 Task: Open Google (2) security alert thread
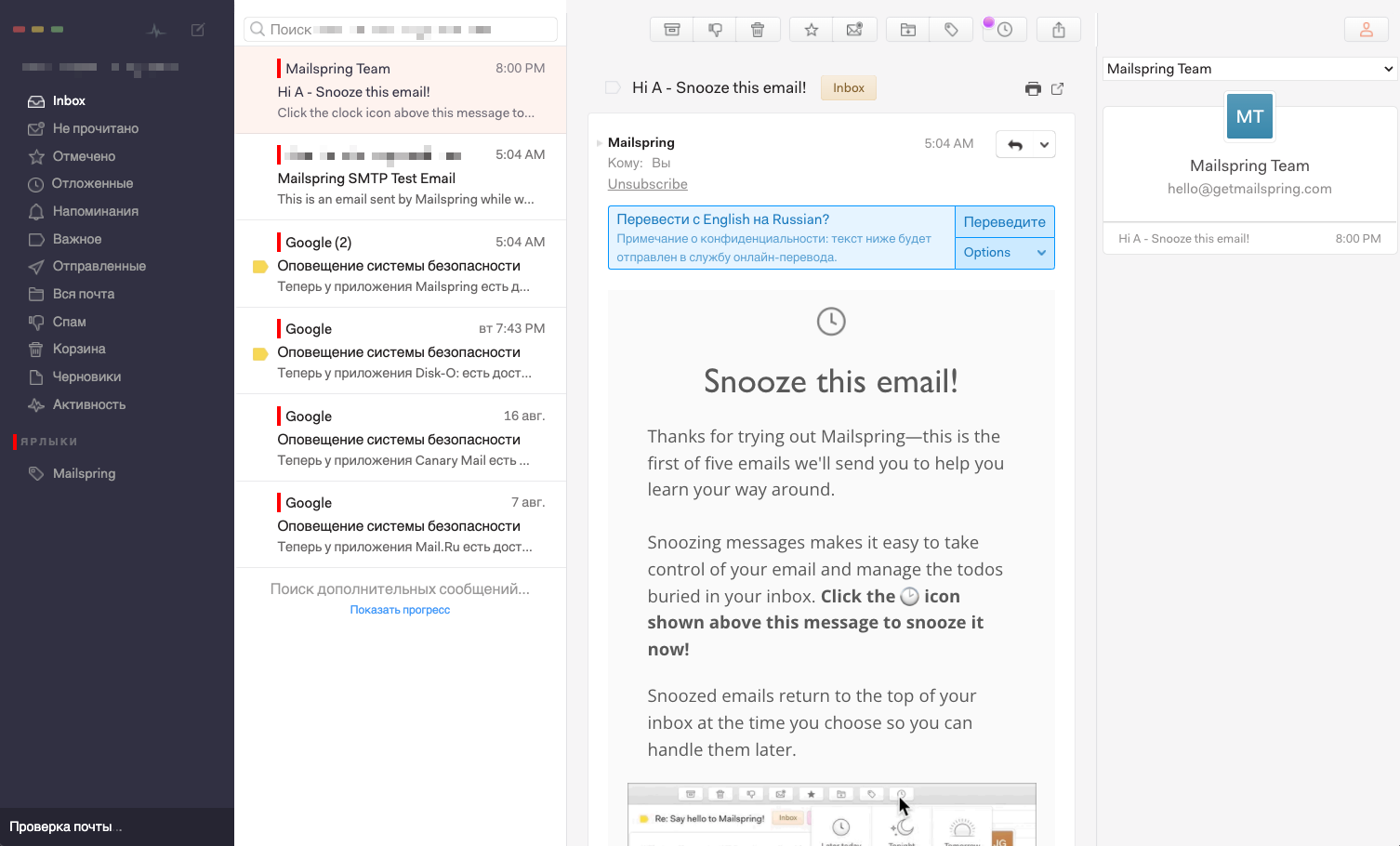401,264
